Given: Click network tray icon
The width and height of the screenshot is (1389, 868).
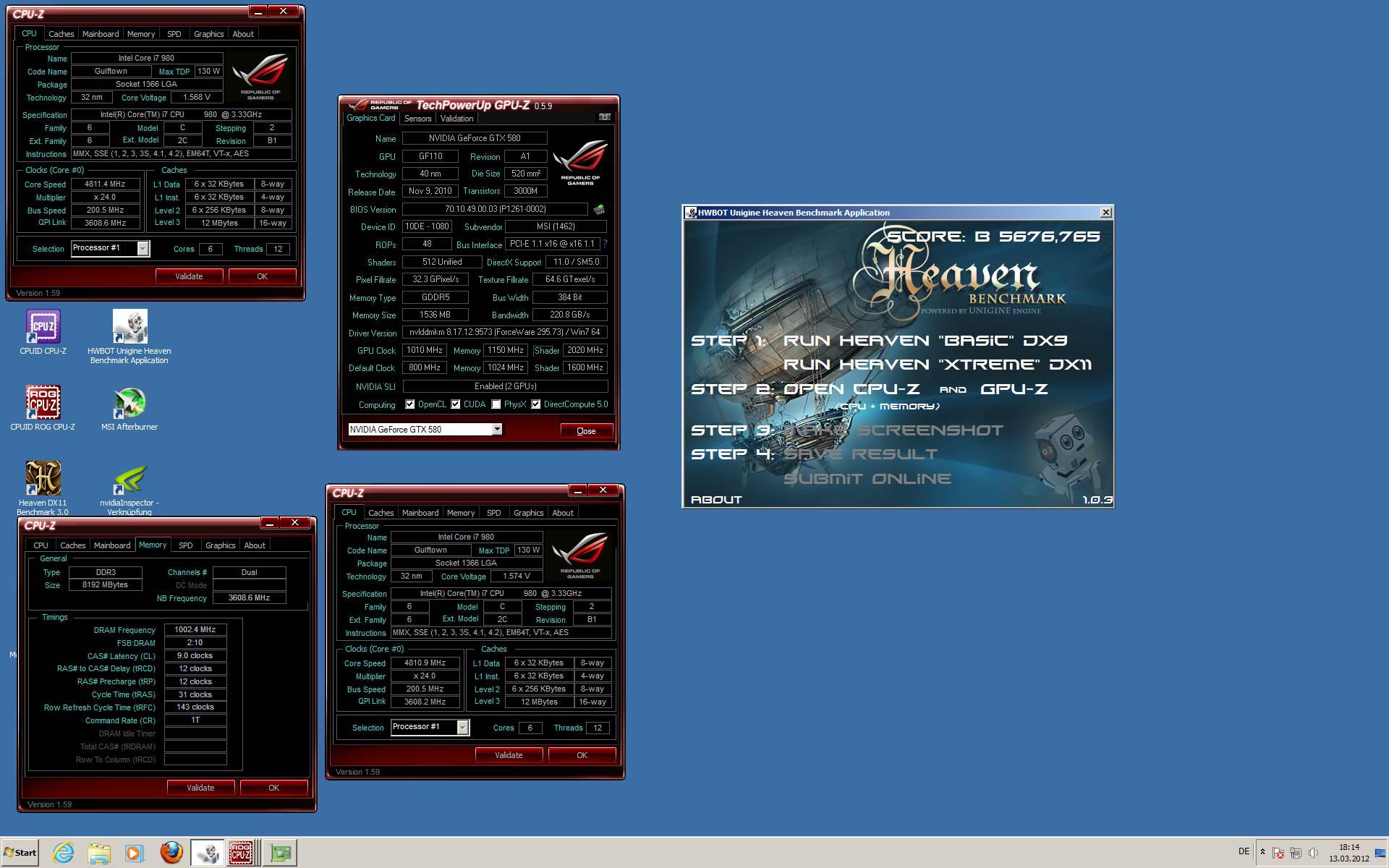Looking at the screenshot, I should pyautogui.click(x=1296, y=853).
